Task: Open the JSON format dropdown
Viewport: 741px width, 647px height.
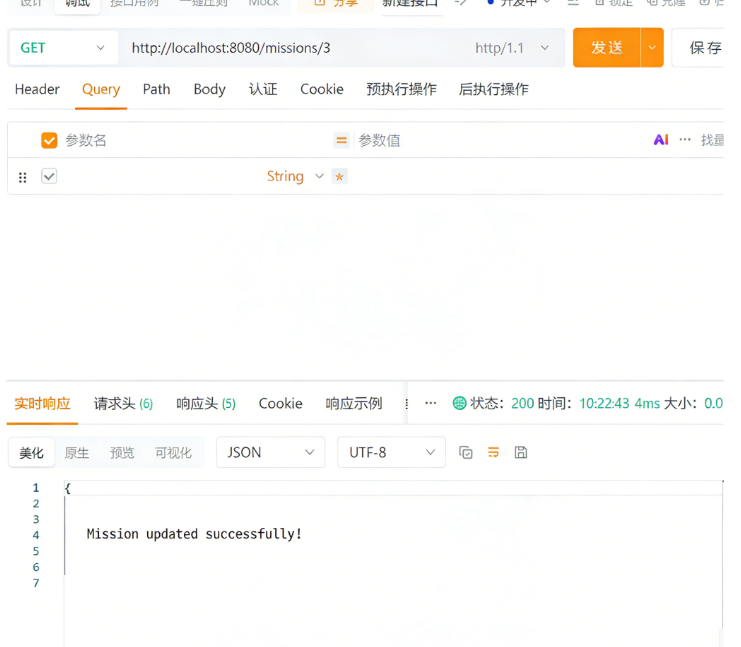Action: pos(270,452)
